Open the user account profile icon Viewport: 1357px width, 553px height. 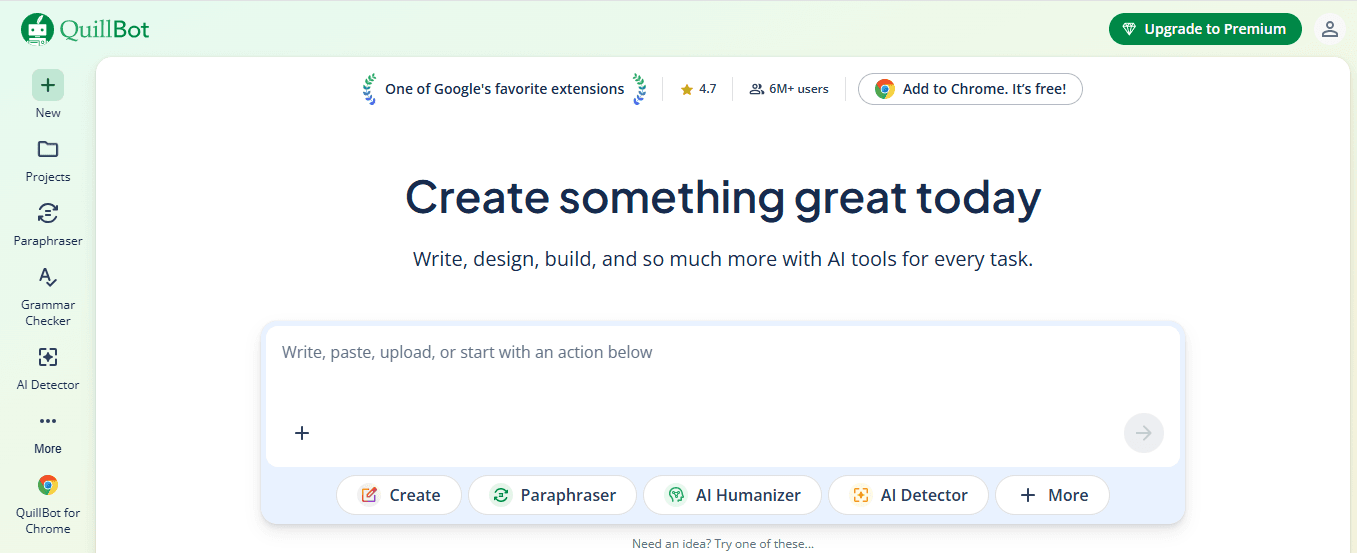[x=1330, y=29]
